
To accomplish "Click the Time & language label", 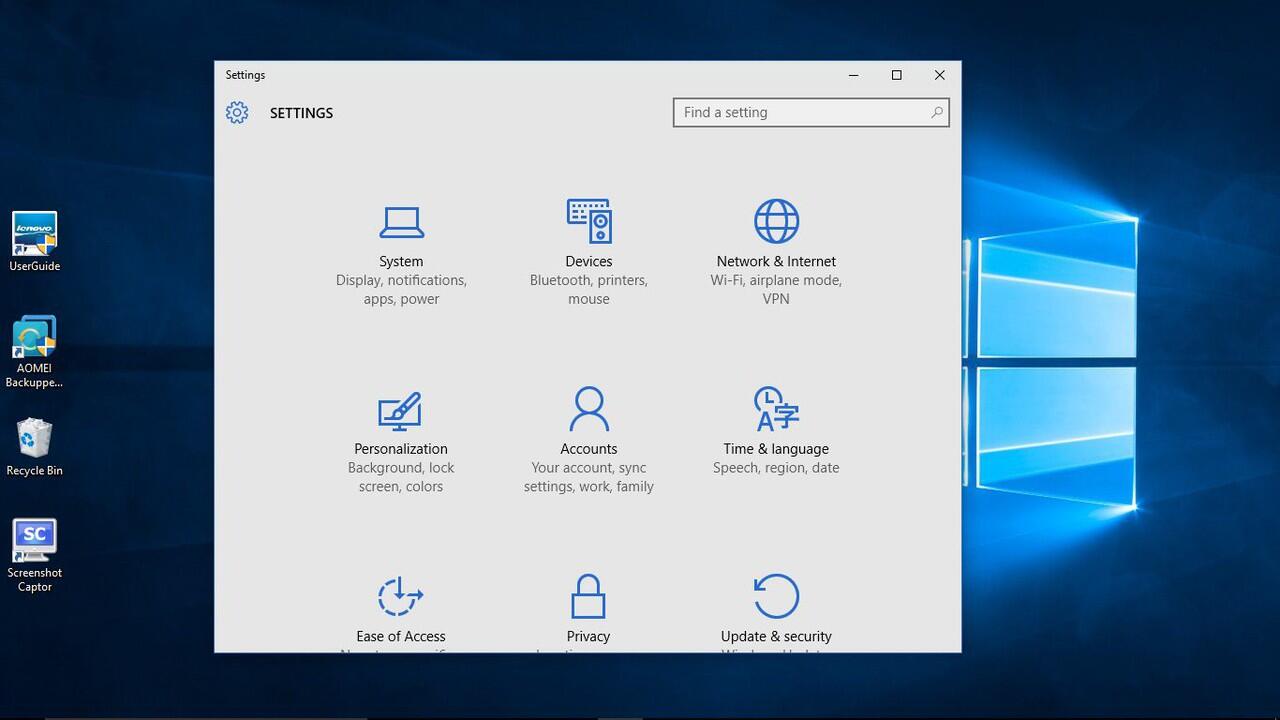I will click(776, 449).
